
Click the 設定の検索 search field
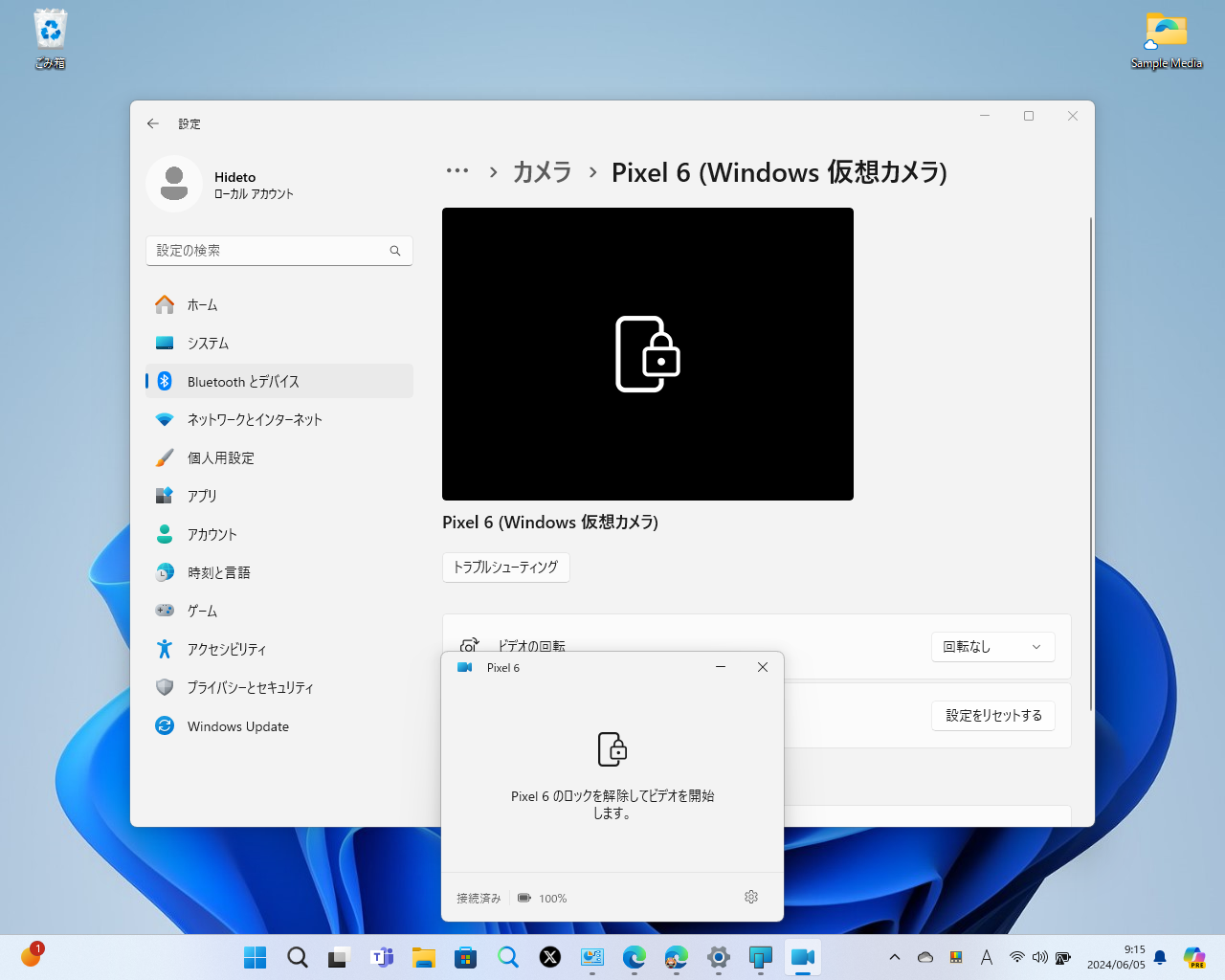pyautogui.click(x=278, y=250)
